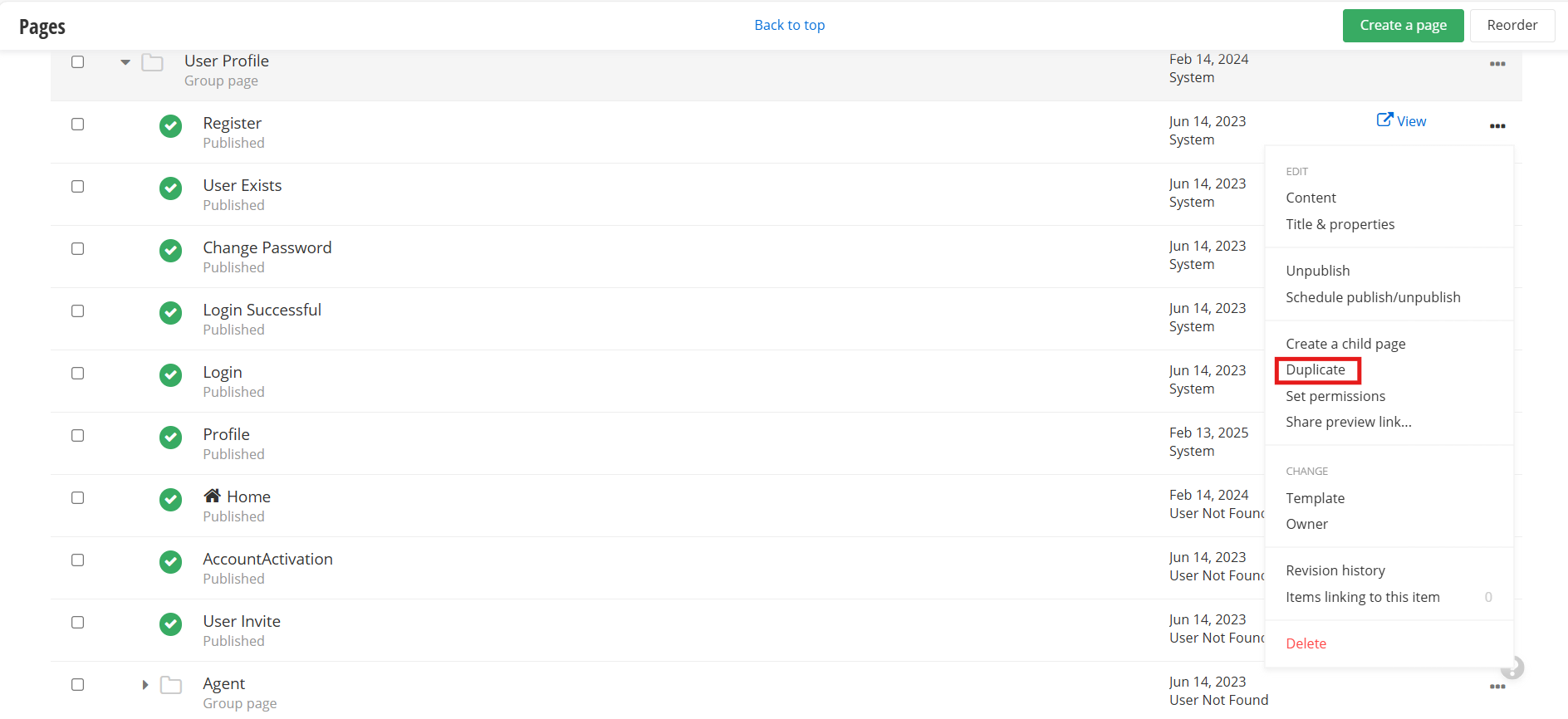The width and height of the screenshot is (1568, 719).
Task: Collapse the User Profile group page
Action: tap(125, 62)
